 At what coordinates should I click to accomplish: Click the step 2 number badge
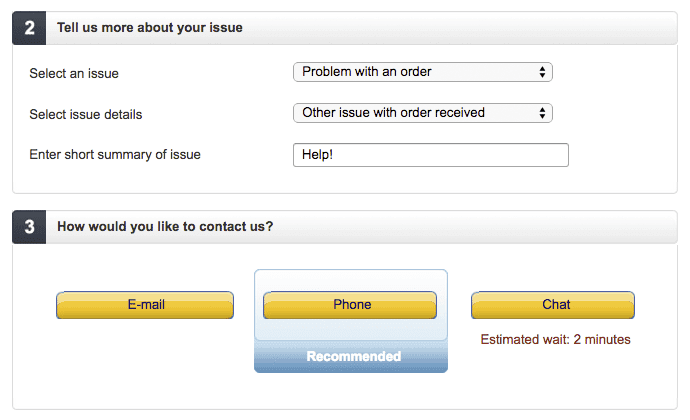click(x=29, y=28)
